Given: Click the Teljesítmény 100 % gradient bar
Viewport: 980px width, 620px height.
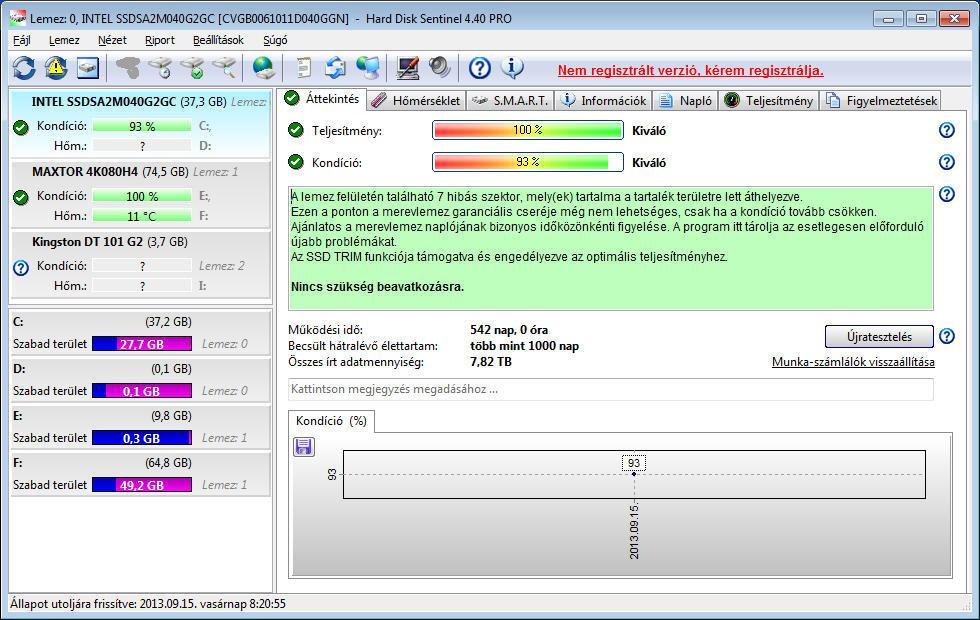Looking at the screenshot, I should tap(528, 130).
